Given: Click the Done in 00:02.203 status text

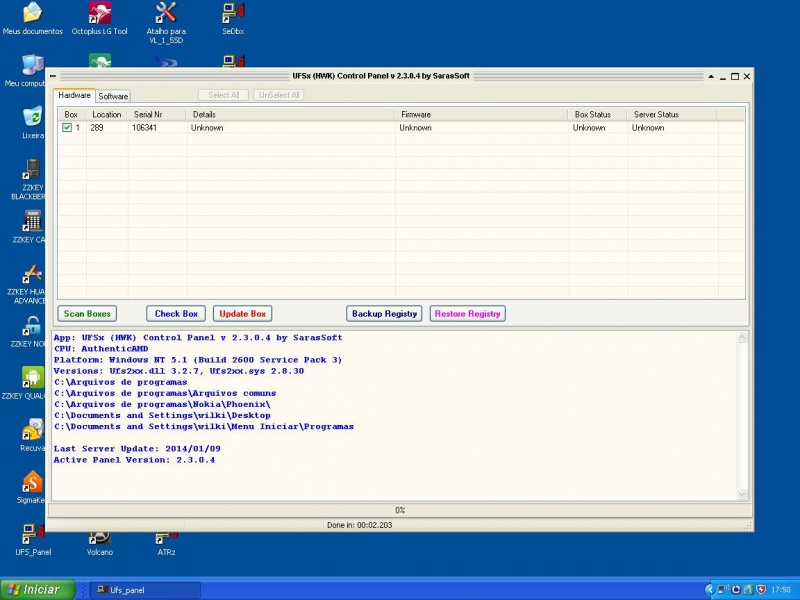Looking at the screenshot, I should [360, 525].
